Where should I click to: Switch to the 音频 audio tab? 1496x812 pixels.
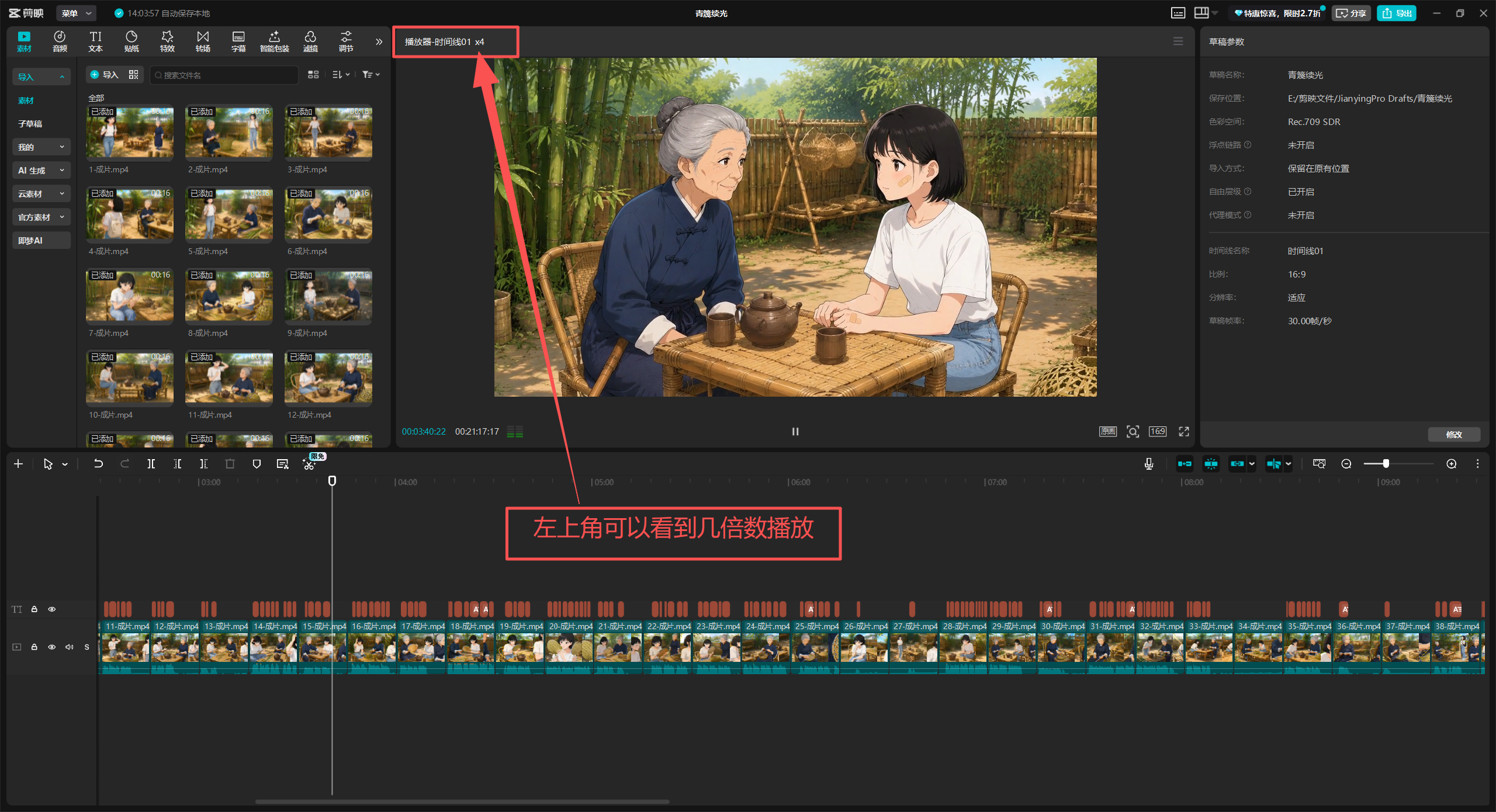coord(60,41)
